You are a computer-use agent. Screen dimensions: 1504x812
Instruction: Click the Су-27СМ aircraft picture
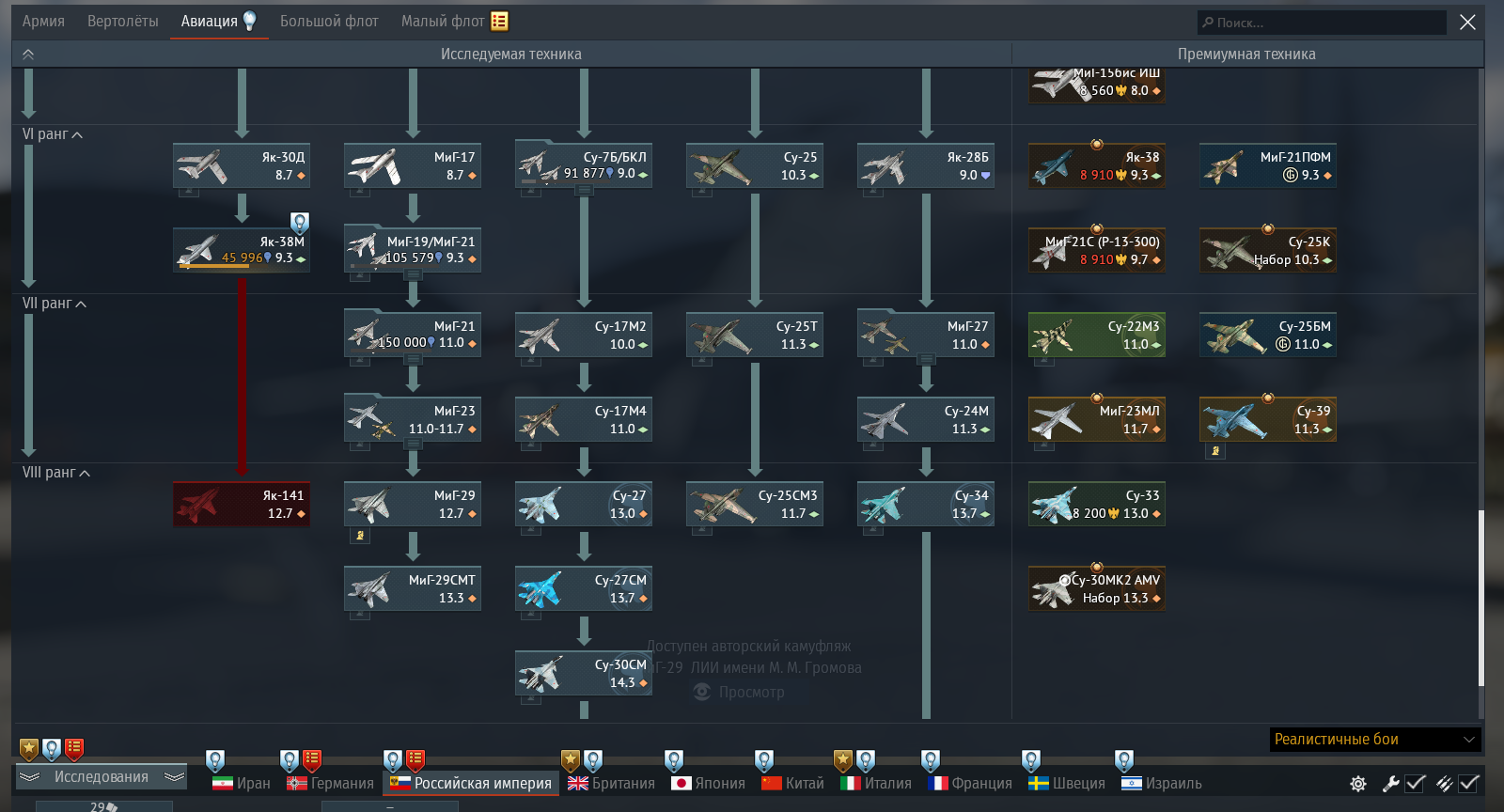coord(541,589)
